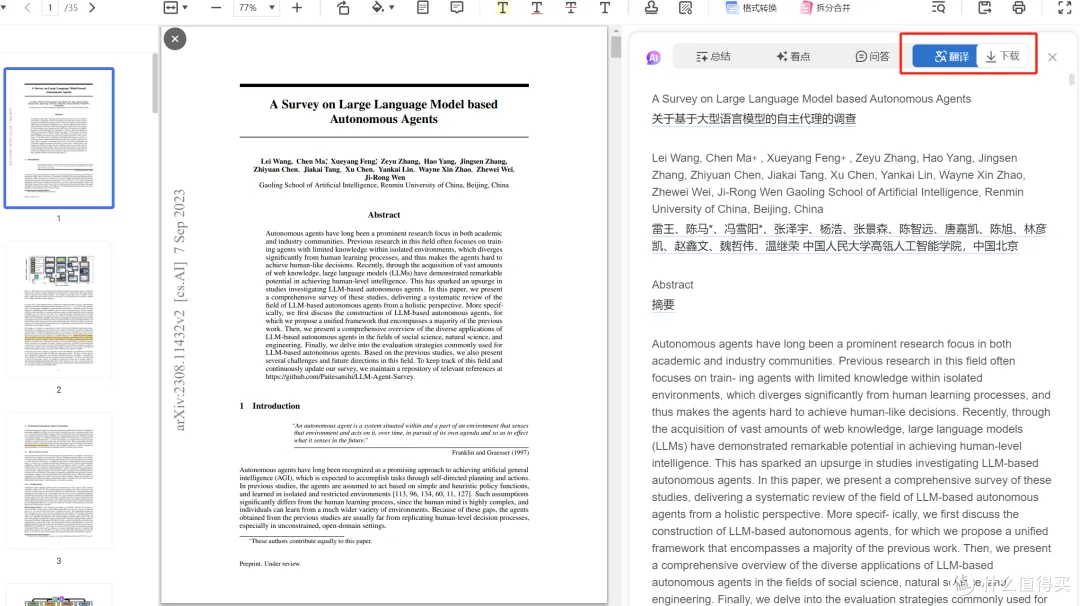Open the note page icon

click(423, 8)
